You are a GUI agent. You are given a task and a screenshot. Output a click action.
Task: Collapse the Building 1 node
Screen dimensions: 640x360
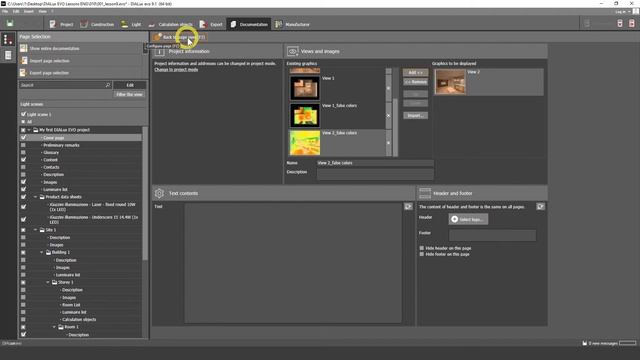pos(42,252)
